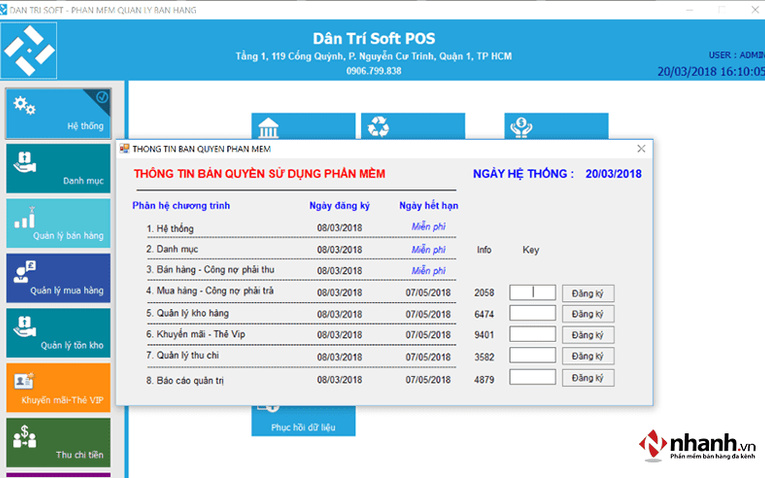Click info code 9401
The height and width of the screenshot is (478, 765).
pos(484,335)
